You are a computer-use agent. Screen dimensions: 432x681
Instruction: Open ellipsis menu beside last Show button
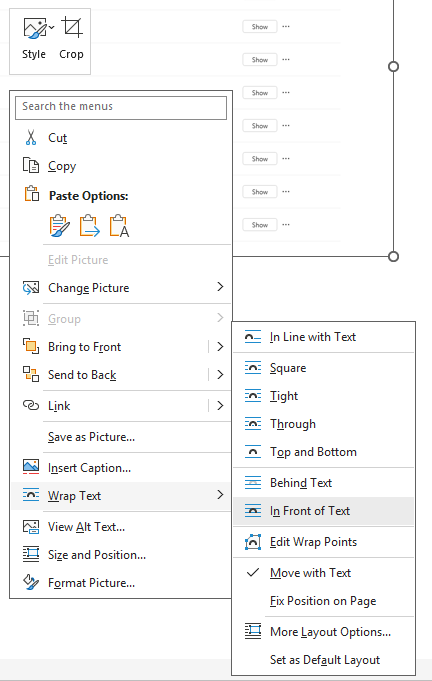(x=286, y=225)
